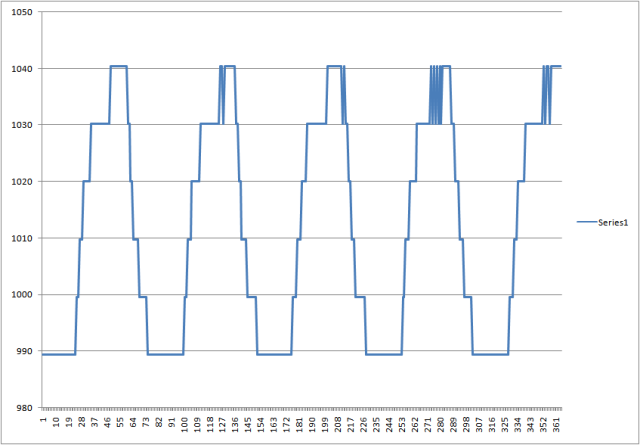Select the 1020 label on the Y axis
Viewport: 640px width, 445px height.
(x=22, y=182)
